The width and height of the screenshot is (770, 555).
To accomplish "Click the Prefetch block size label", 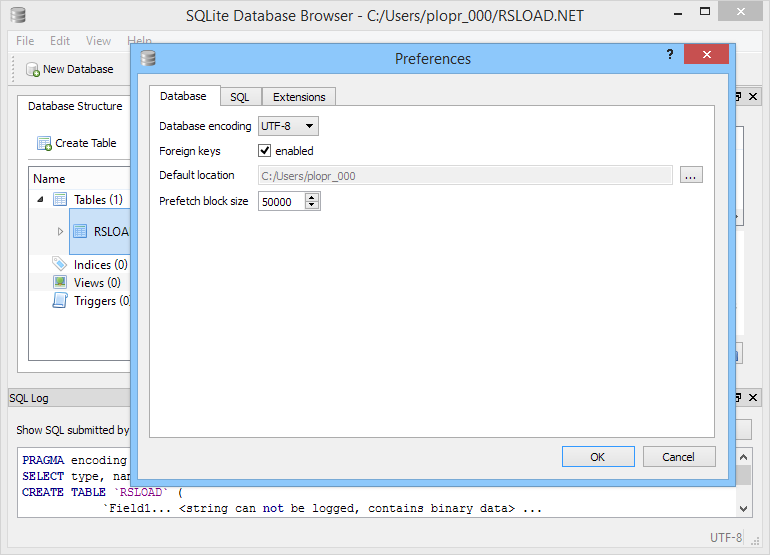I will [x=204, y=201].
